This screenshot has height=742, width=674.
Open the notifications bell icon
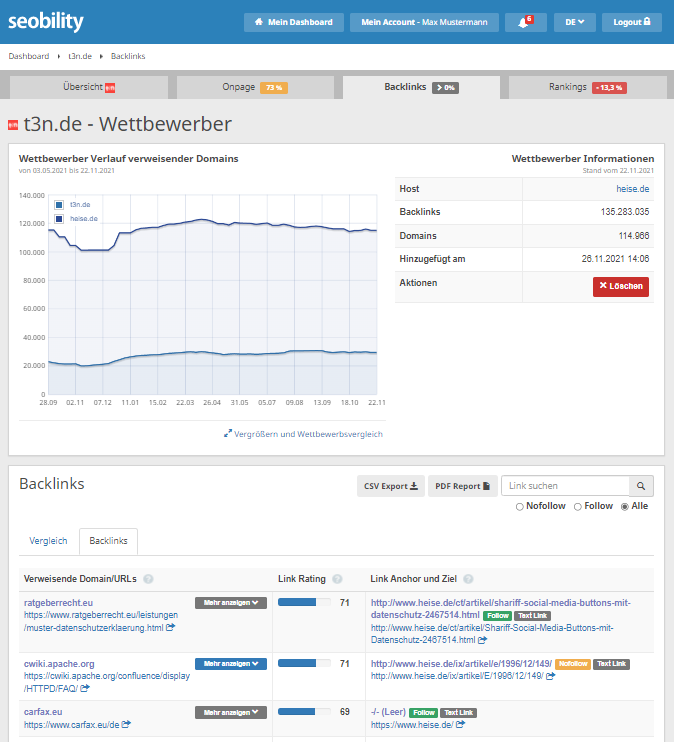point(525,22)
